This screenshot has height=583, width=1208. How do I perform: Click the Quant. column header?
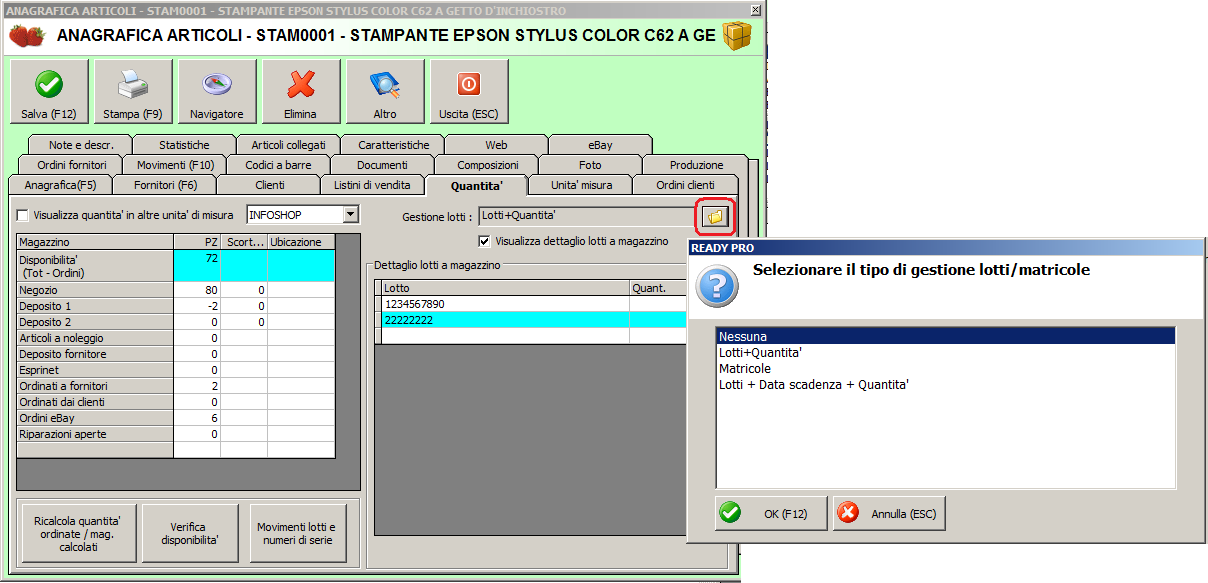click(x=659, y=288)
